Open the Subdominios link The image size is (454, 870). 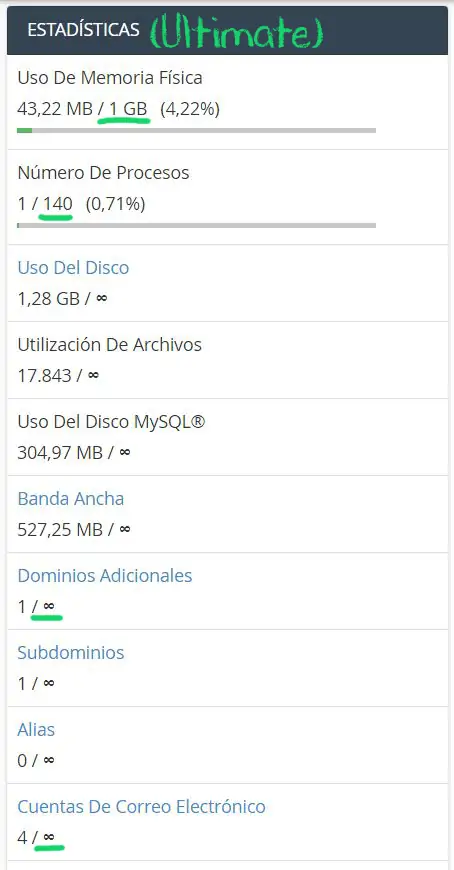[x=70, y=652]
